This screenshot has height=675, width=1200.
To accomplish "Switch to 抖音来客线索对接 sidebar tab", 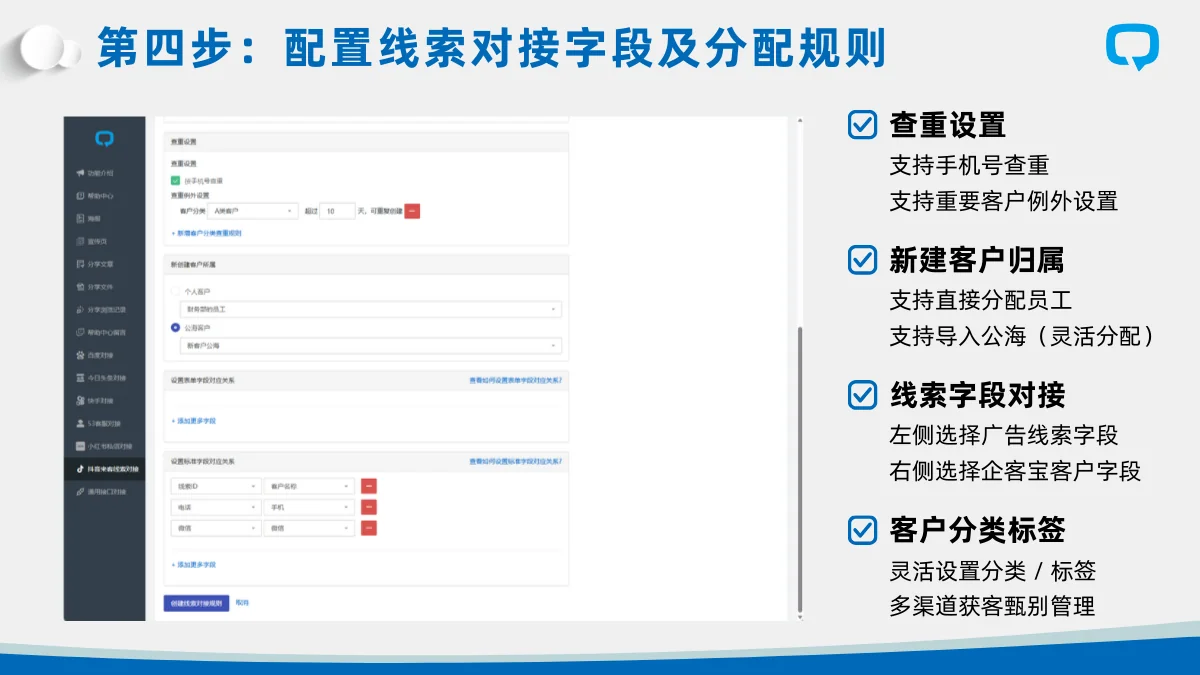I will tap(105, 468).
